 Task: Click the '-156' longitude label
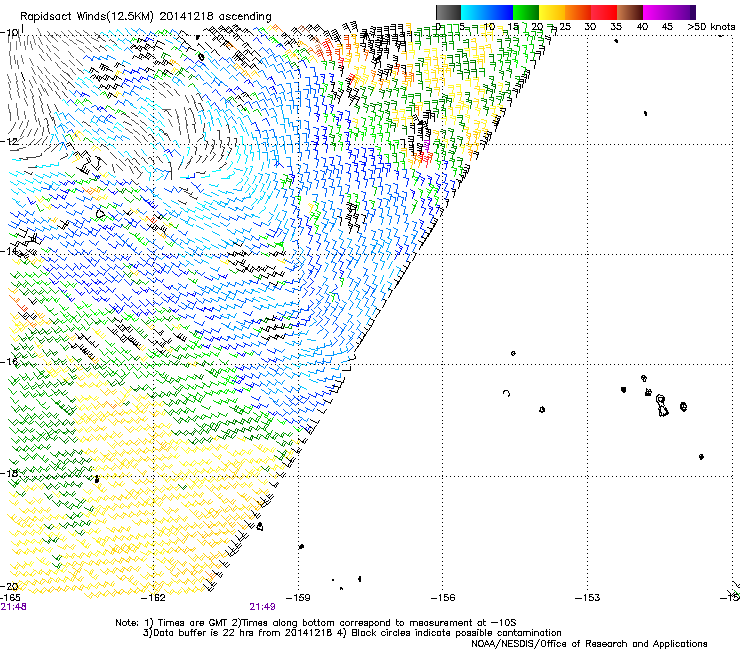coord(443,598)
